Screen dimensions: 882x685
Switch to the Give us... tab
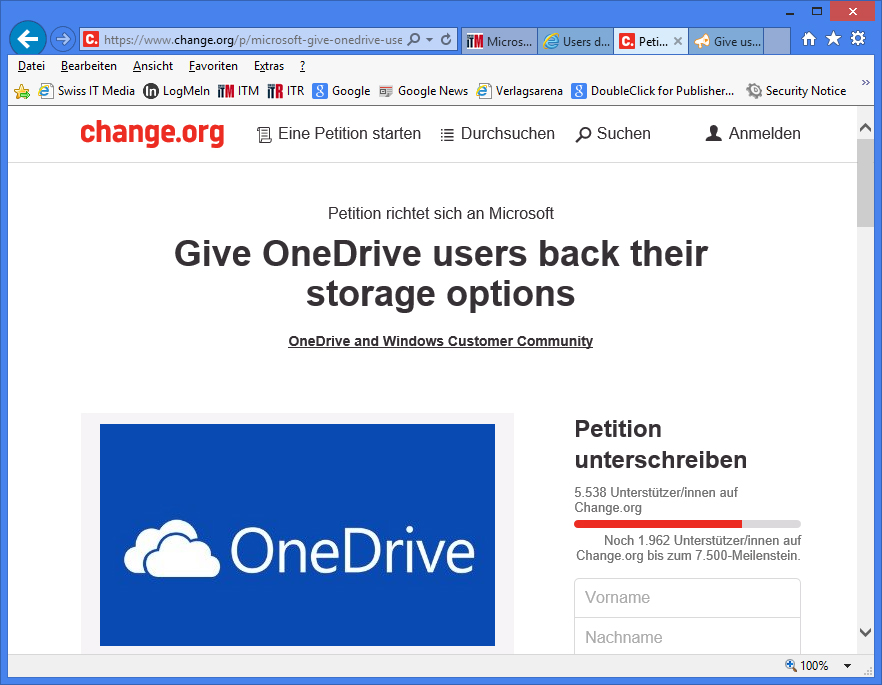point(726,41)
